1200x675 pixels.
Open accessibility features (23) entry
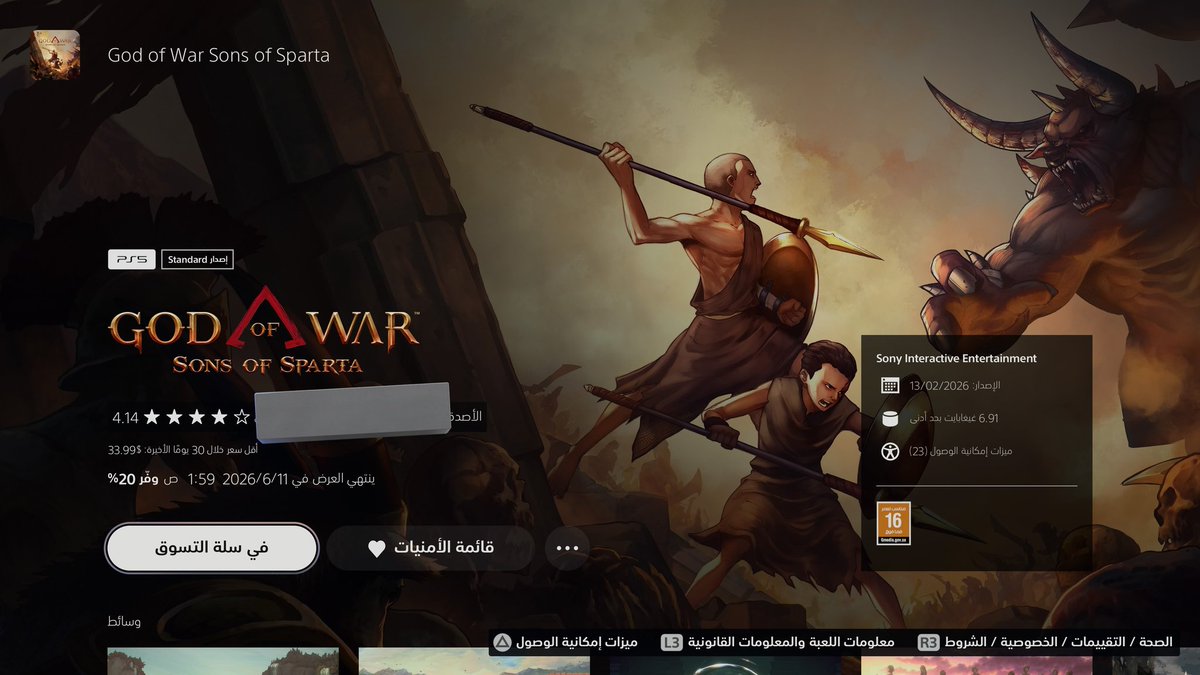961,451
